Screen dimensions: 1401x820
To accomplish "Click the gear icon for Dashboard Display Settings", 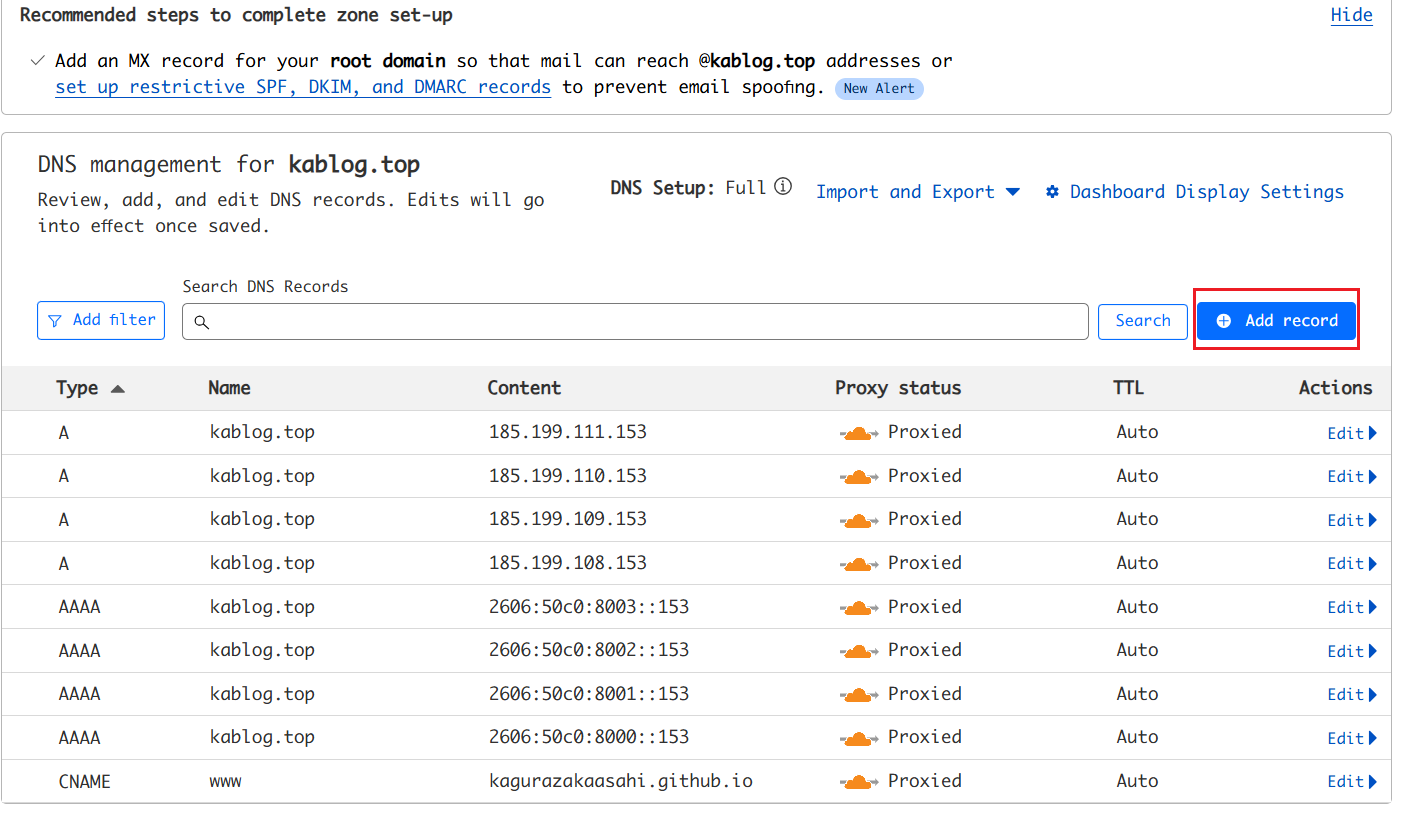I will point(1052,192).
